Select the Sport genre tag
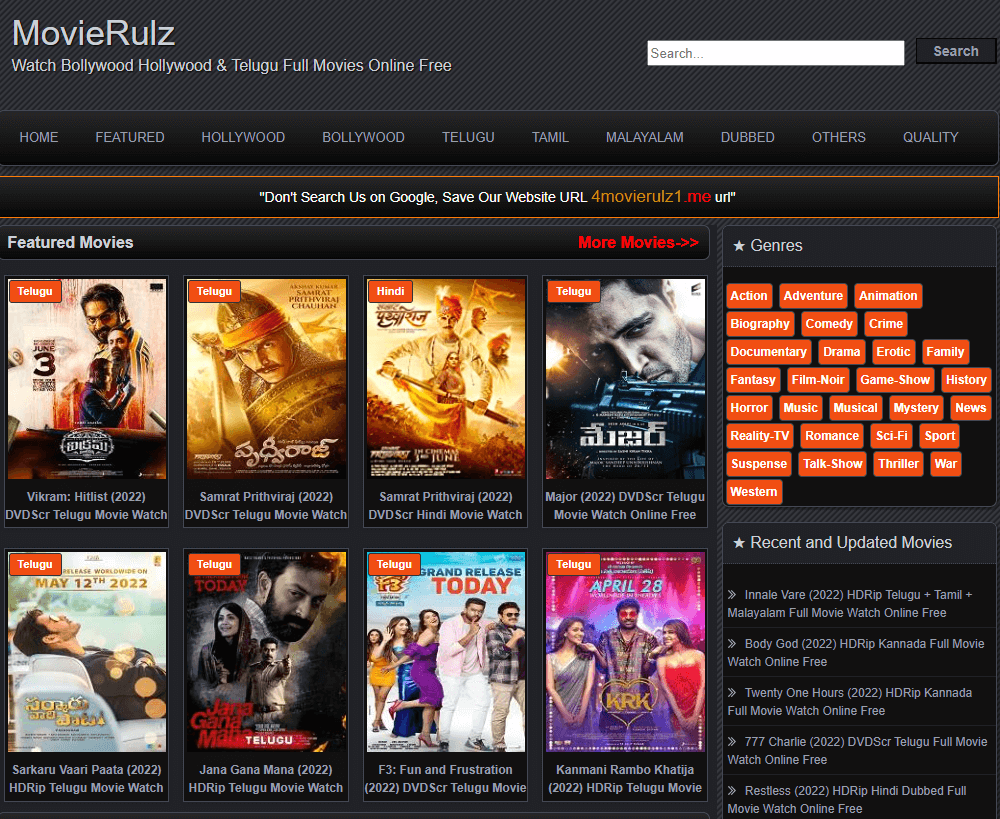The height and width of the screenshot is (819, 1000). coord(940,436)
